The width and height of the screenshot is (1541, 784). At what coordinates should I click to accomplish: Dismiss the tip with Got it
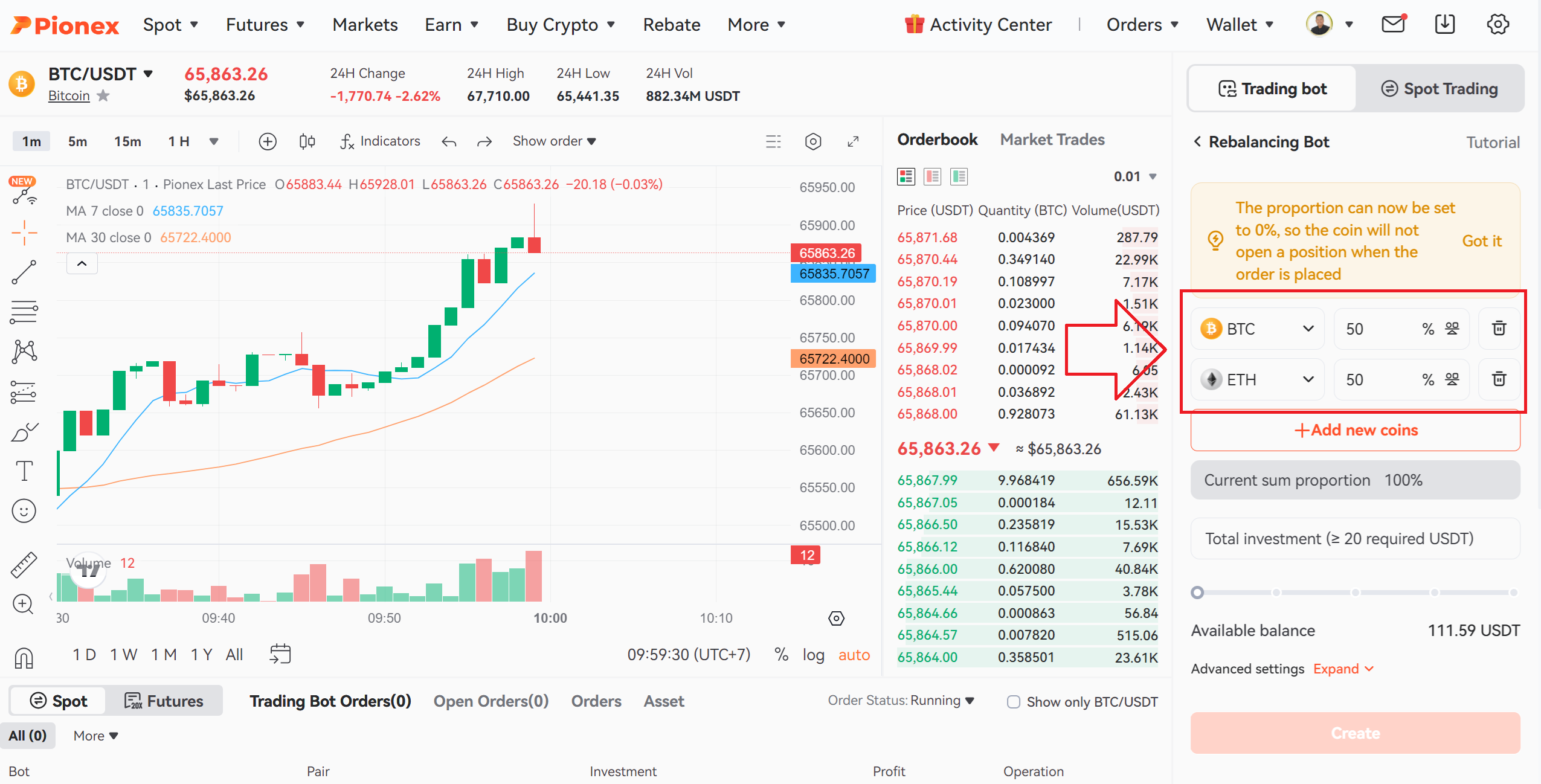(x=1481, y=241)
